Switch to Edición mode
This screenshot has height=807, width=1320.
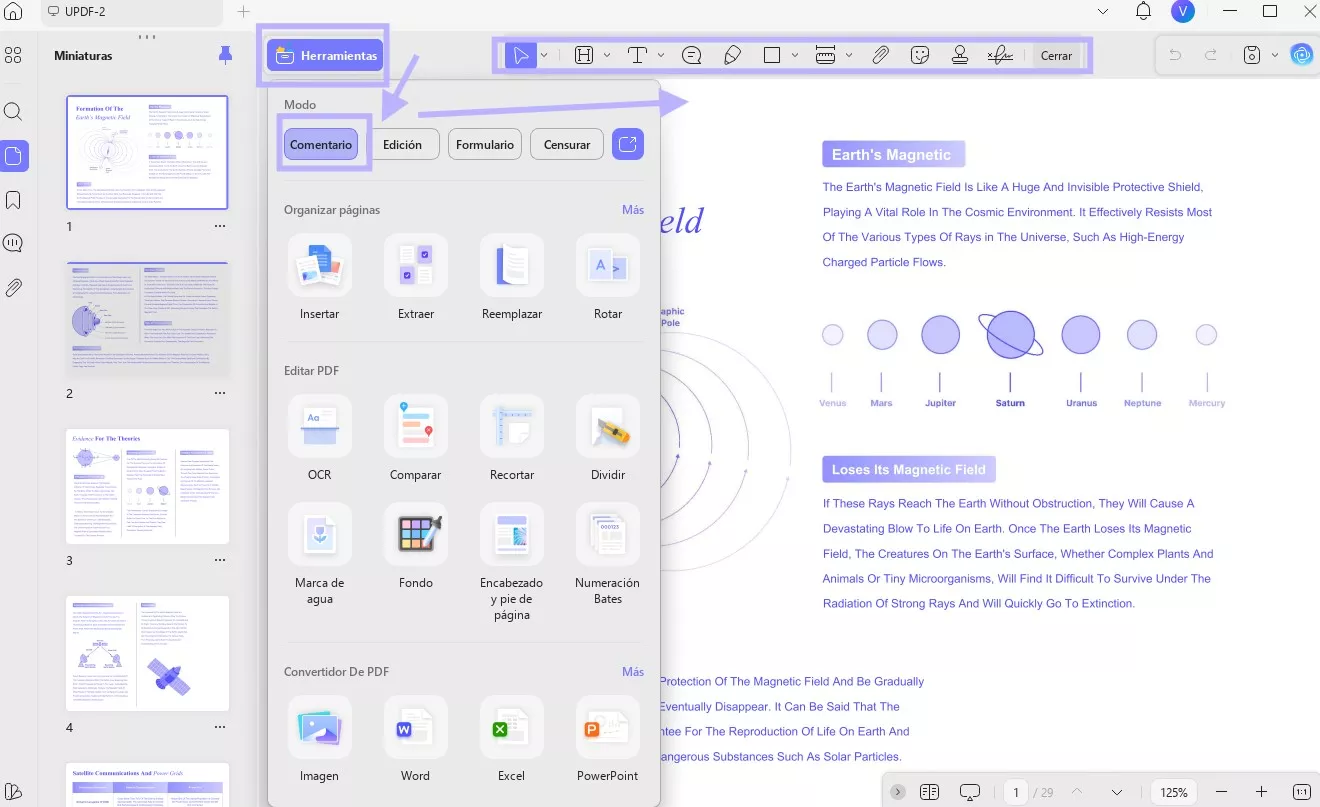tap(402, 144)
